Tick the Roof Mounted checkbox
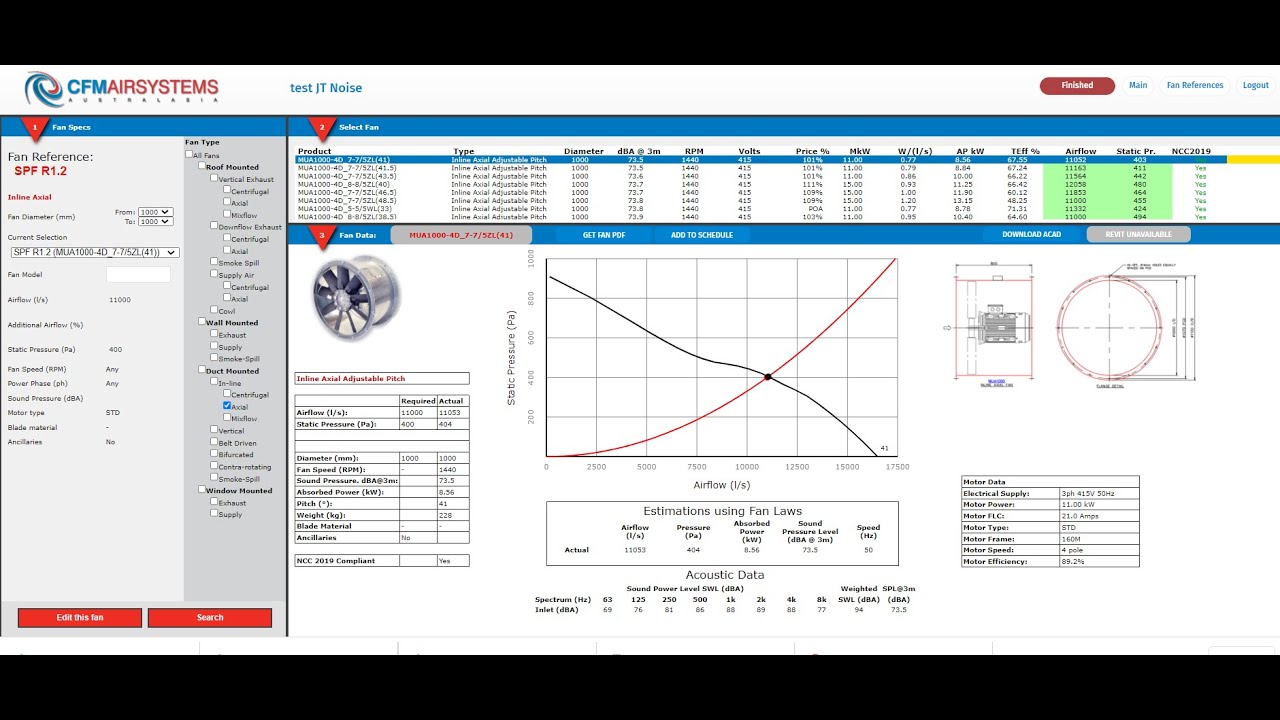The width and height of the screenshot is (1280, 720). [202, 167]
